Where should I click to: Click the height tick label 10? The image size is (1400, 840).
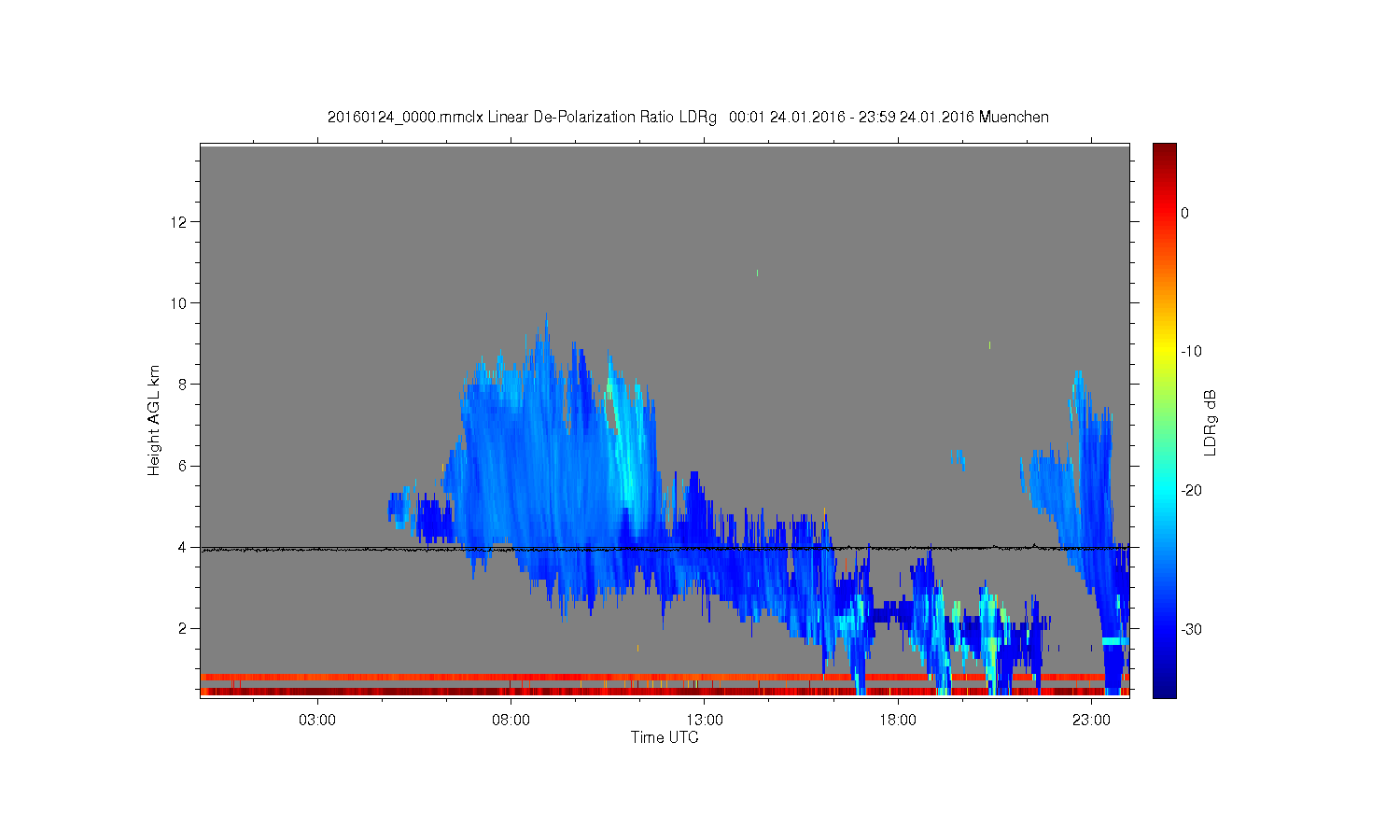(x=180, y=303)
